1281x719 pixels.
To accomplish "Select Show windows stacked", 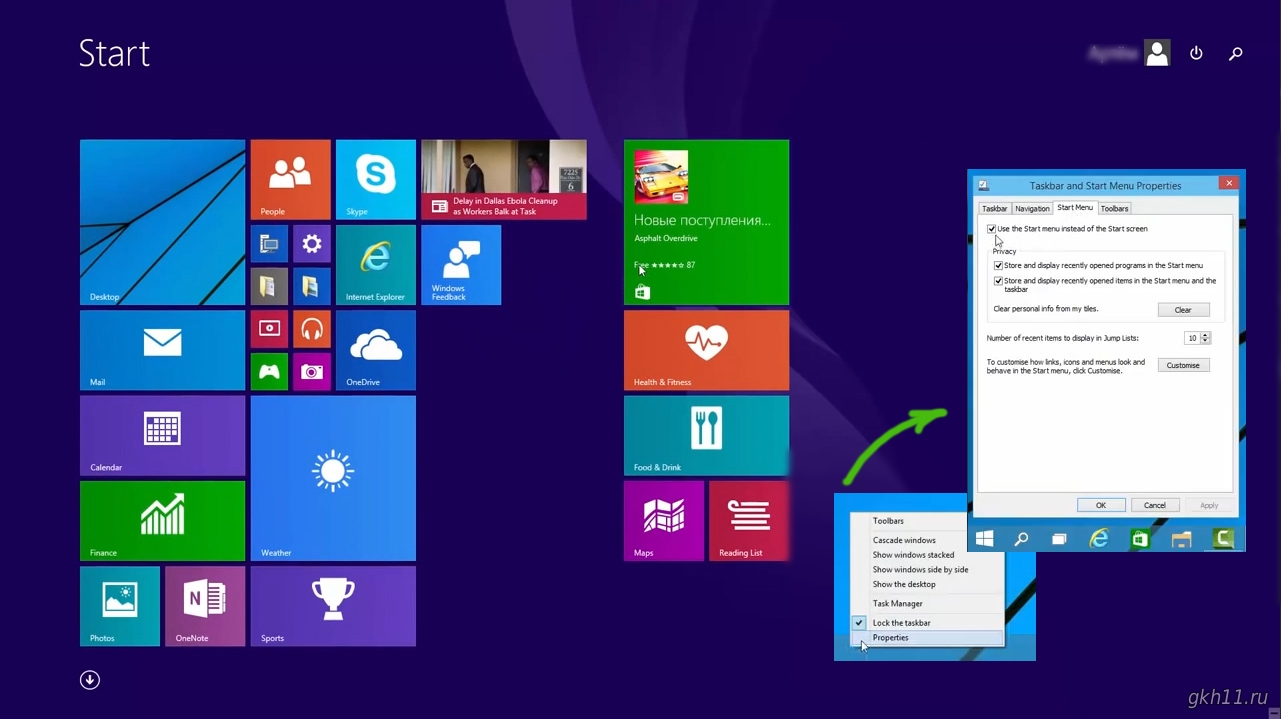I will click(927, 555).
